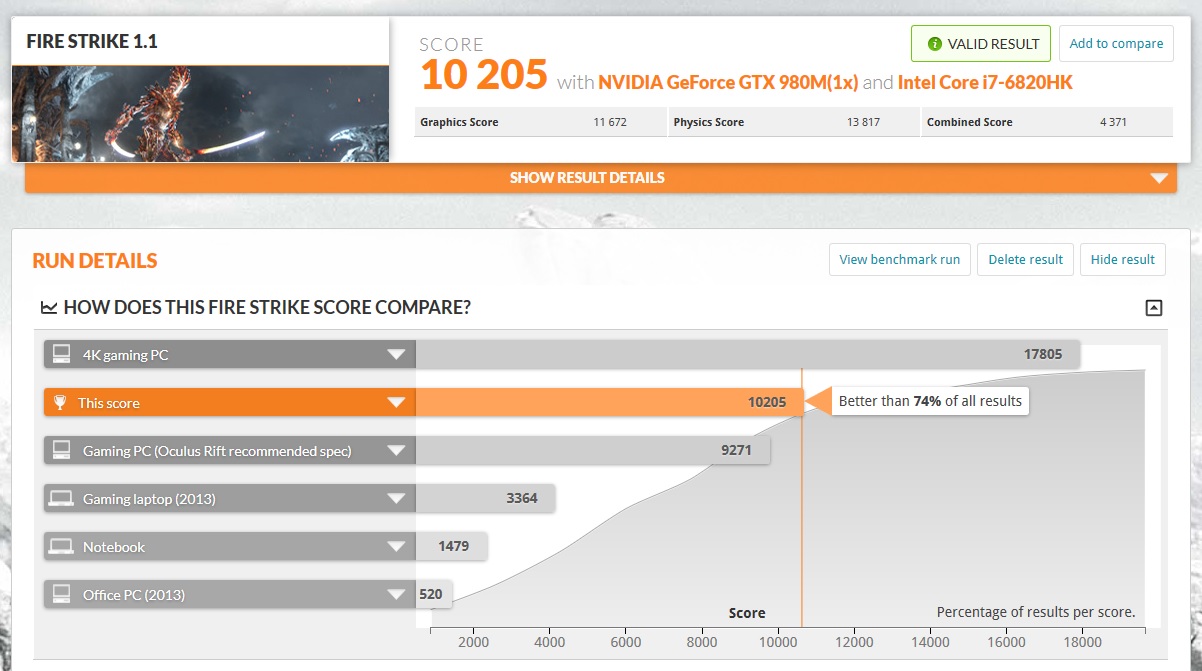Screen dimensions: 1202x671
Task: Expand the This score dropdown arrow
Action: (x=396, y=402)
